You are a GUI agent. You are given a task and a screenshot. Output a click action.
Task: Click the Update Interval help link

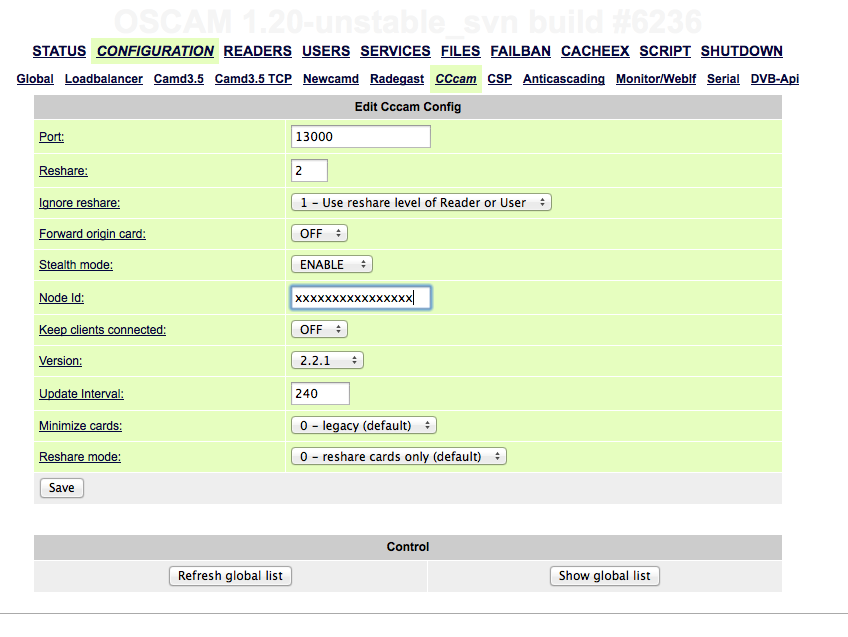pyautogui.click(x=81, y=394)
